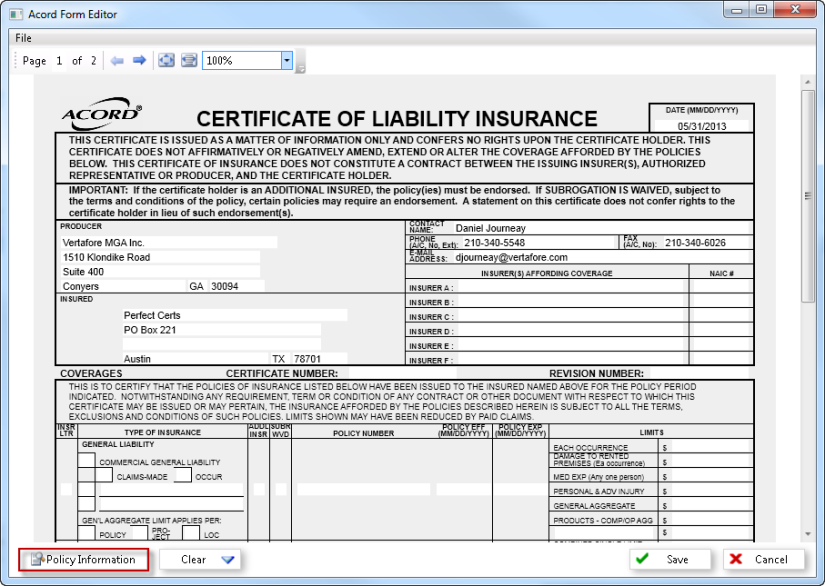
Task: Click the fit whole page icon
Action: tap(166, 61)
